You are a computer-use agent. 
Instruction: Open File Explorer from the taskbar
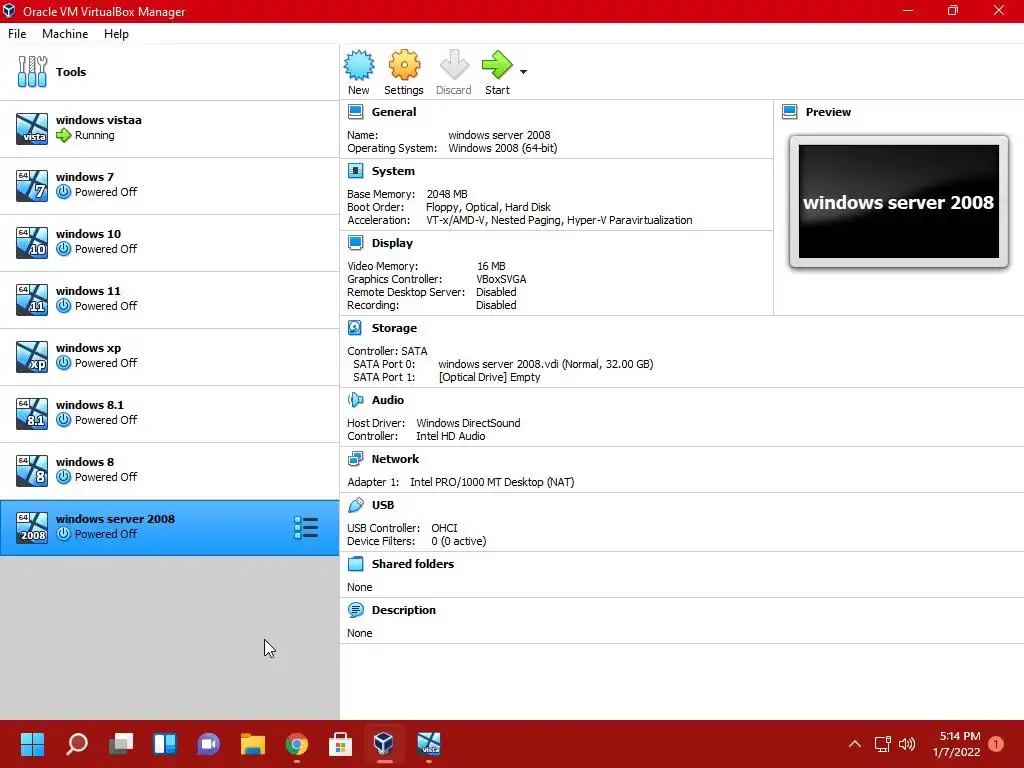click(253, 744)
